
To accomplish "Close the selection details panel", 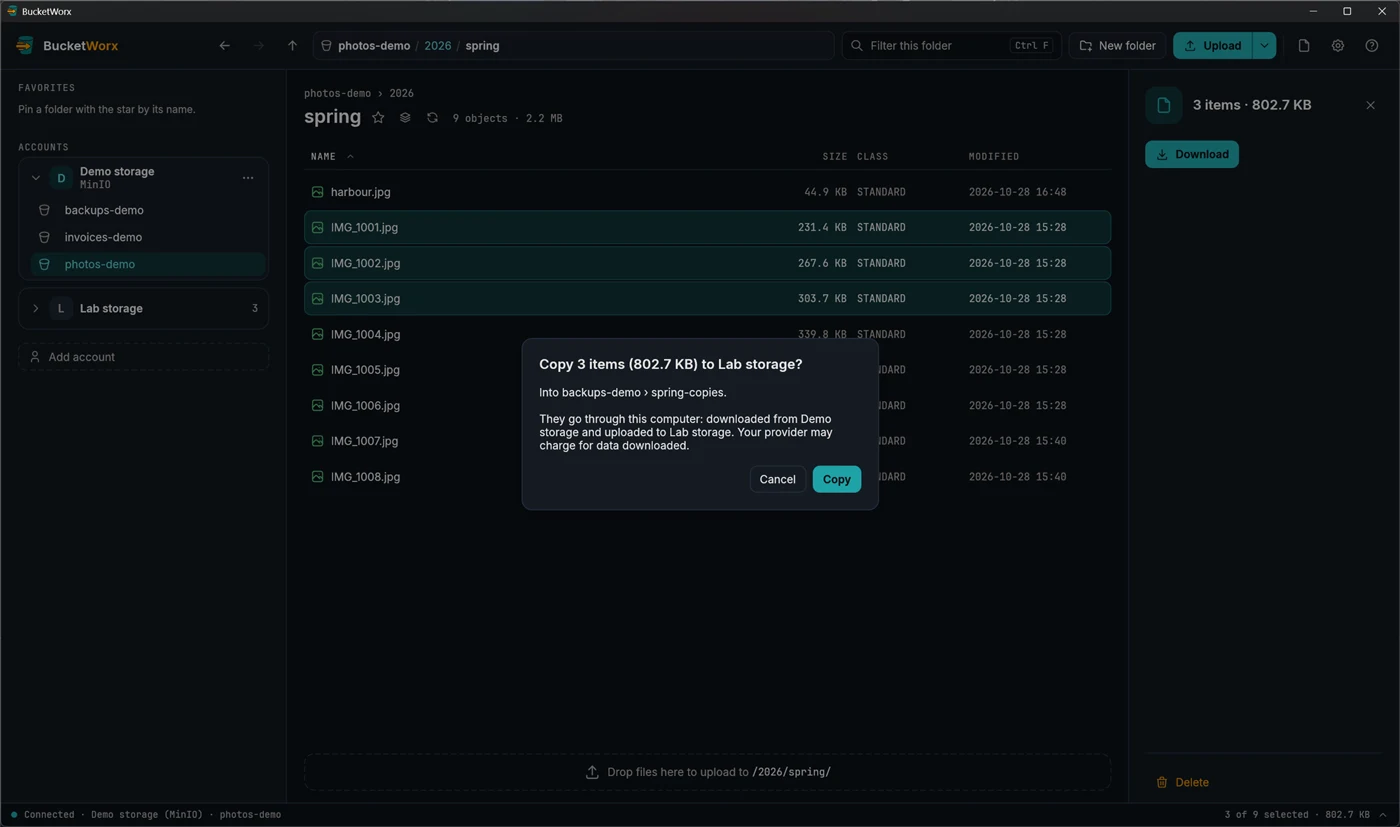I will [x=1370, y=105].
